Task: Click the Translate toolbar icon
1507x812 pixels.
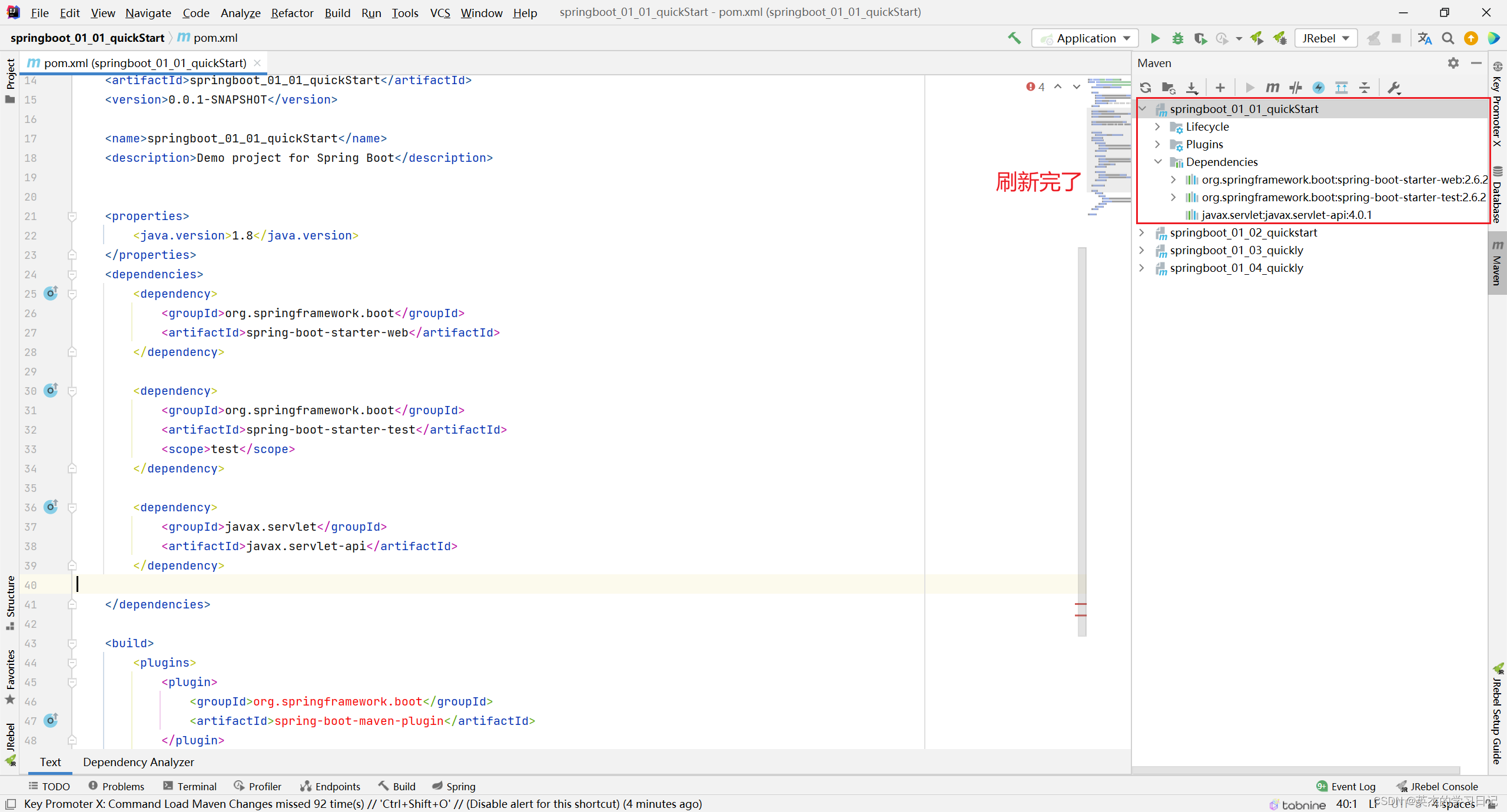Action: pos(1425,38)
